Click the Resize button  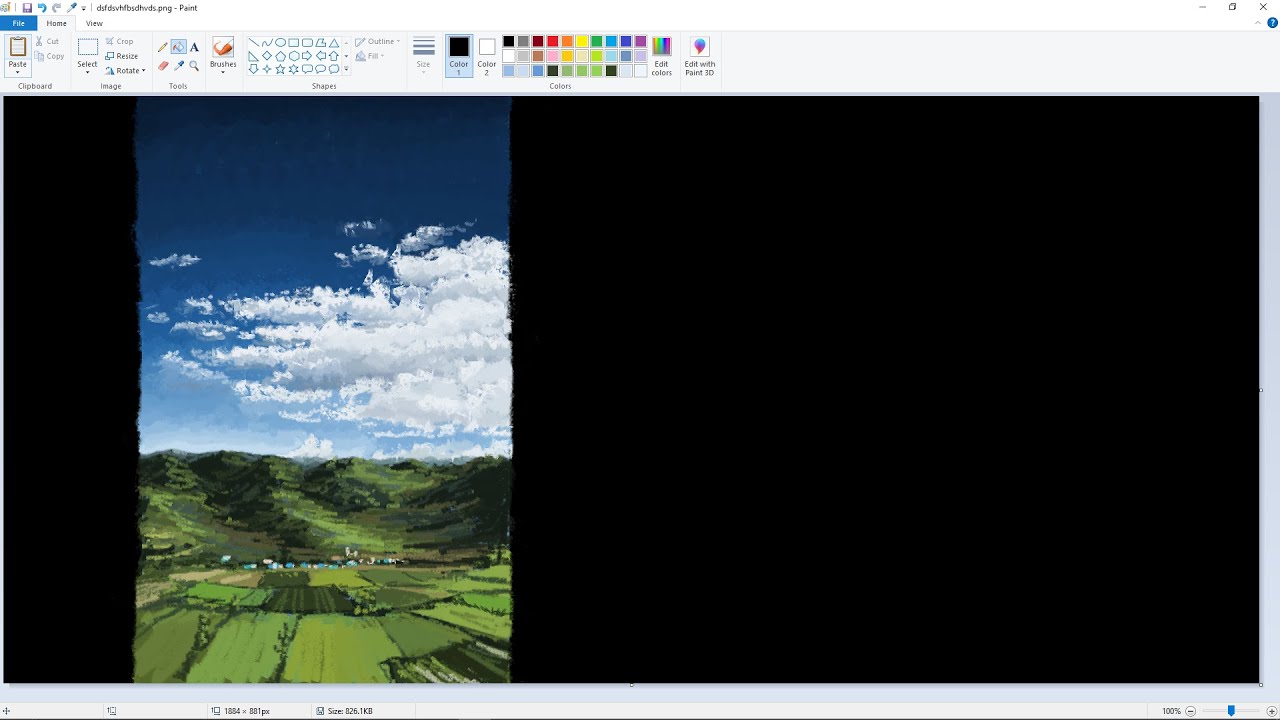coord(121,56)
